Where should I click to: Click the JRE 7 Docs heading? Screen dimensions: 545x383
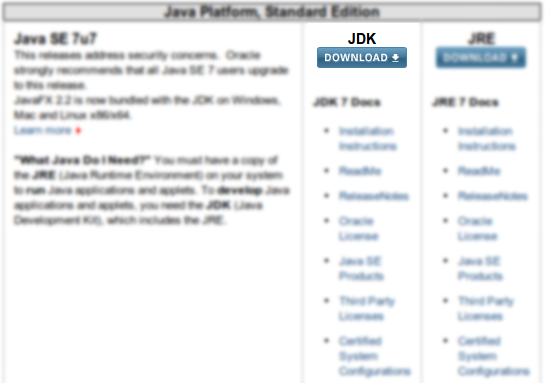point(465,102)
